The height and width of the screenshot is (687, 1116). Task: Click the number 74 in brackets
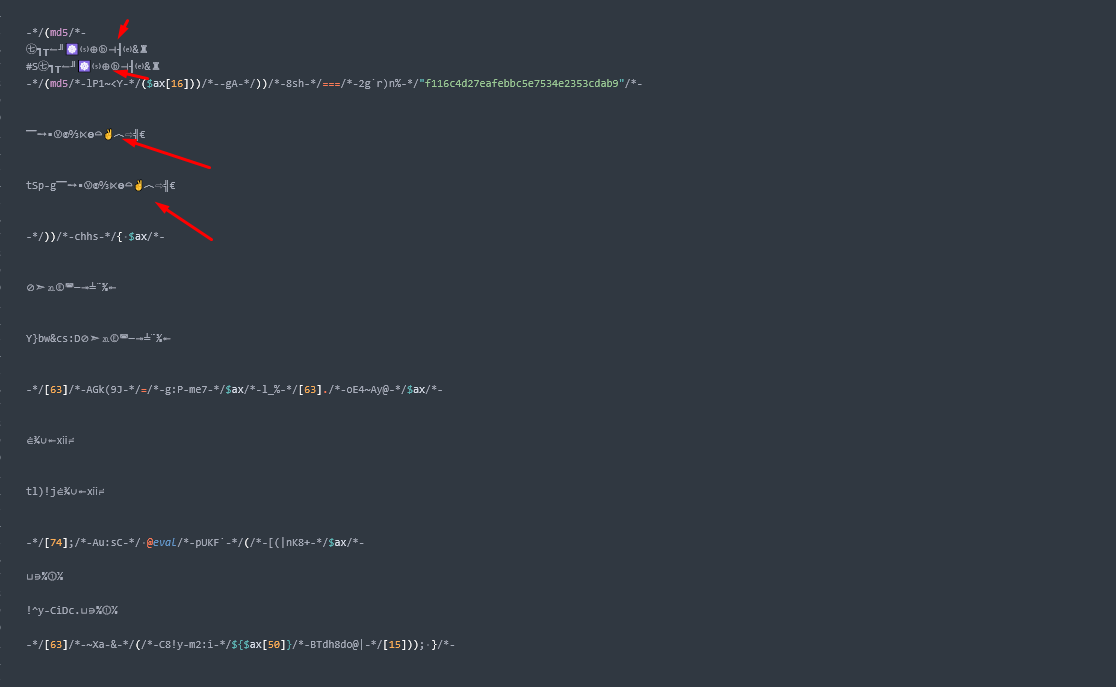(x=56, y=542)
